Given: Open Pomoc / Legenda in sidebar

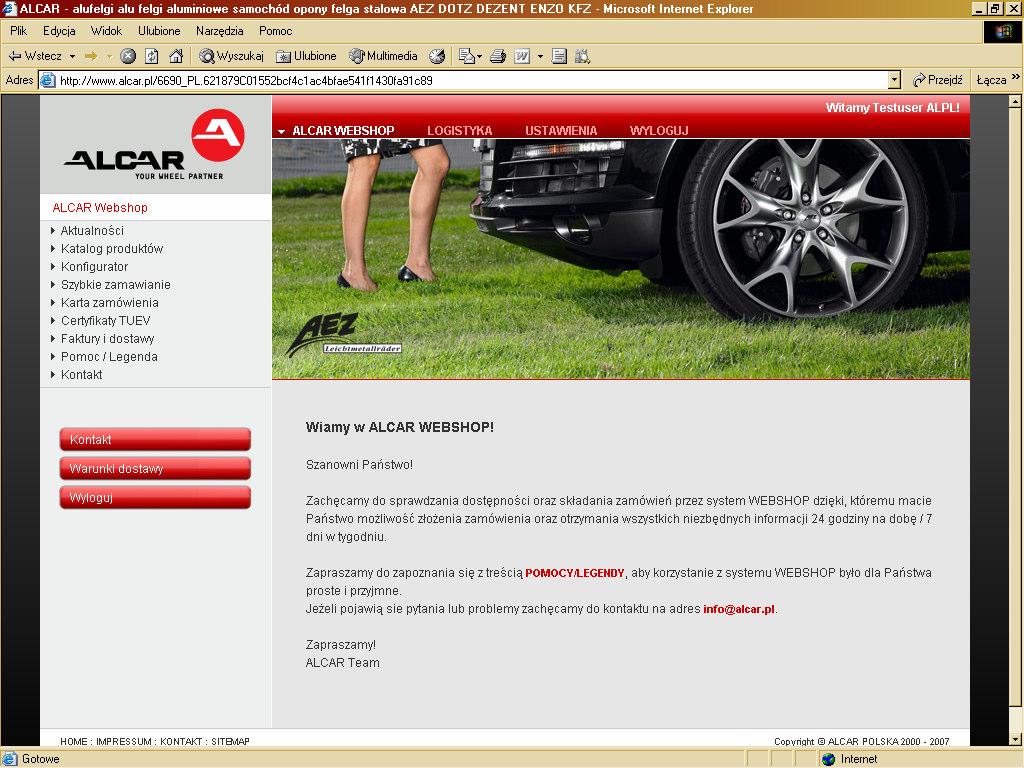Looking at the screenshot, I should click(x=109, y=357).
